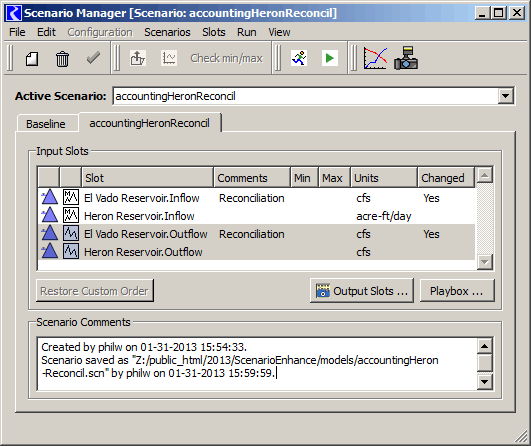Select the Heron Reservoir.Outflow row
The image size is (531, 446).
(x=257, y=252)
